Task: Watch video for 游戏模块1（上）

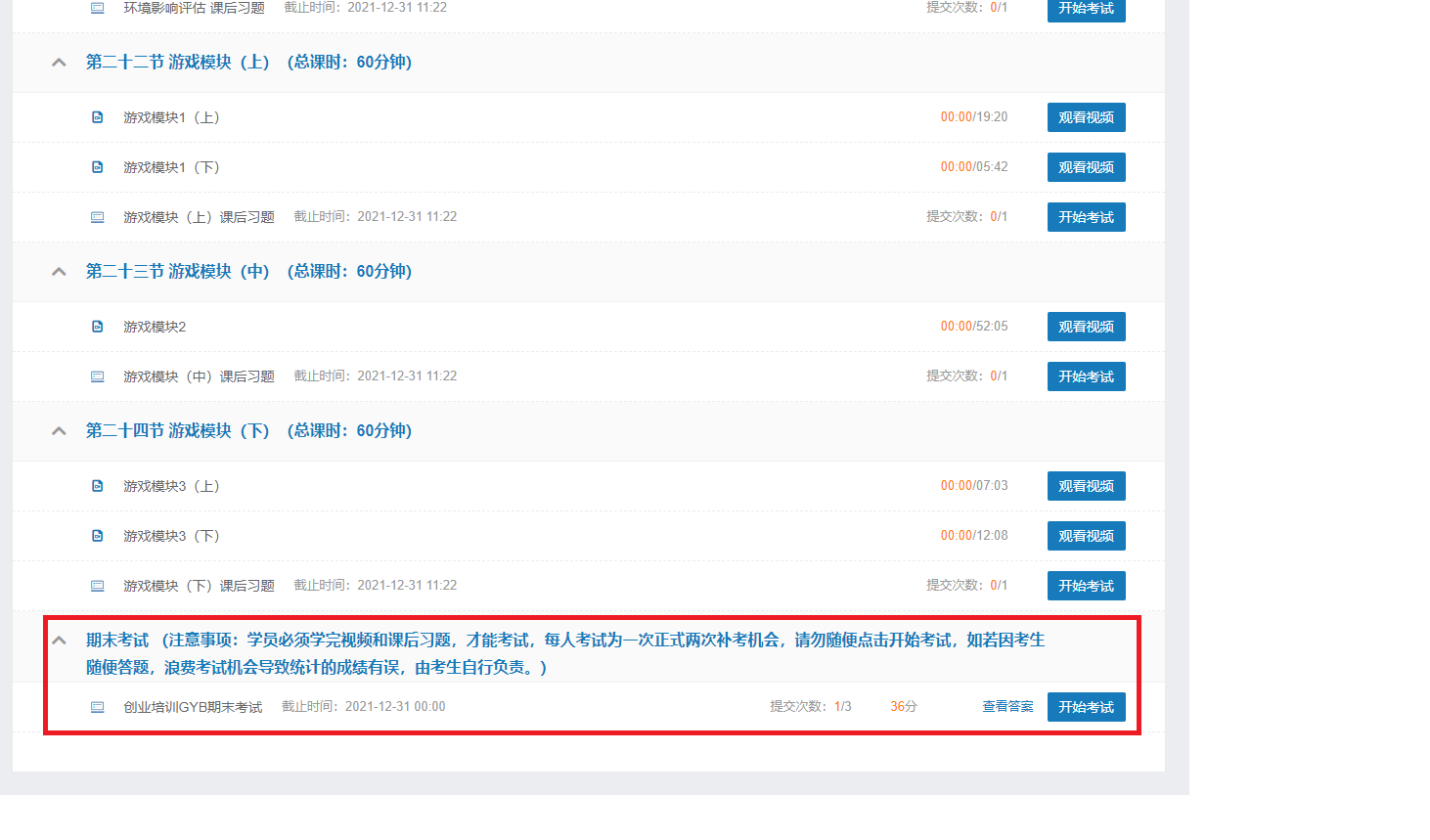Action: [1086, 117]
